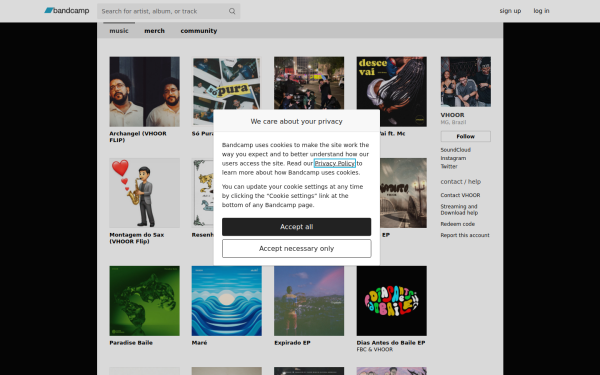600x375 pixels.
Task: Click the Montagem do Sax (VHOOR Flip) title
Action: click(137, 238)
